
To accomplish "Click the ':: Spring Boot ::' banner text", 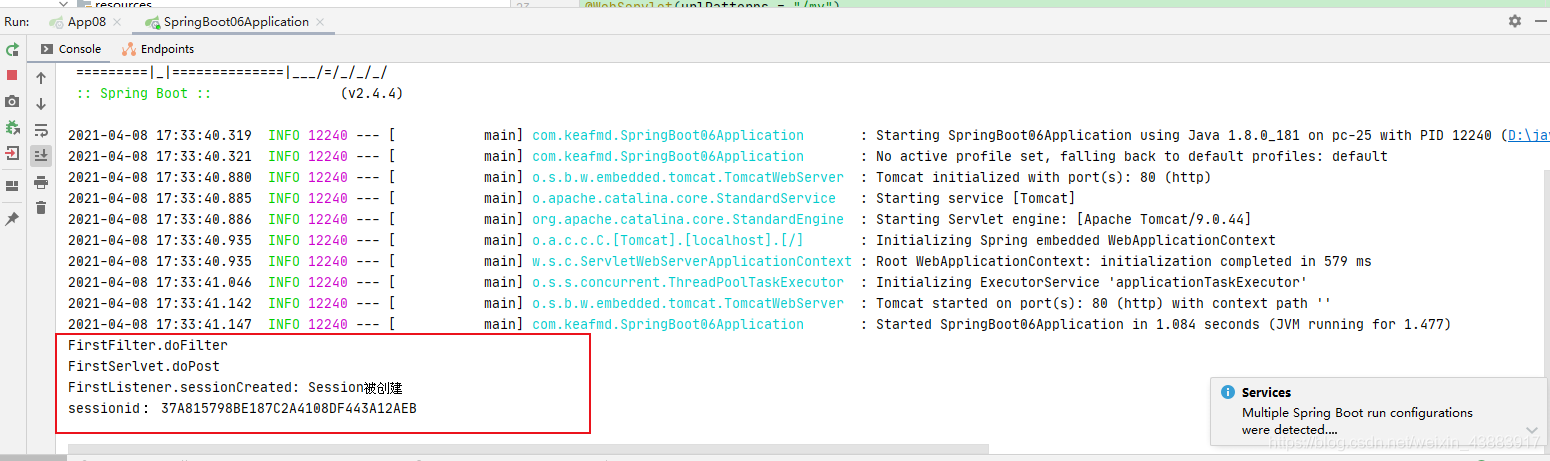I will click(x=144, y=93).
